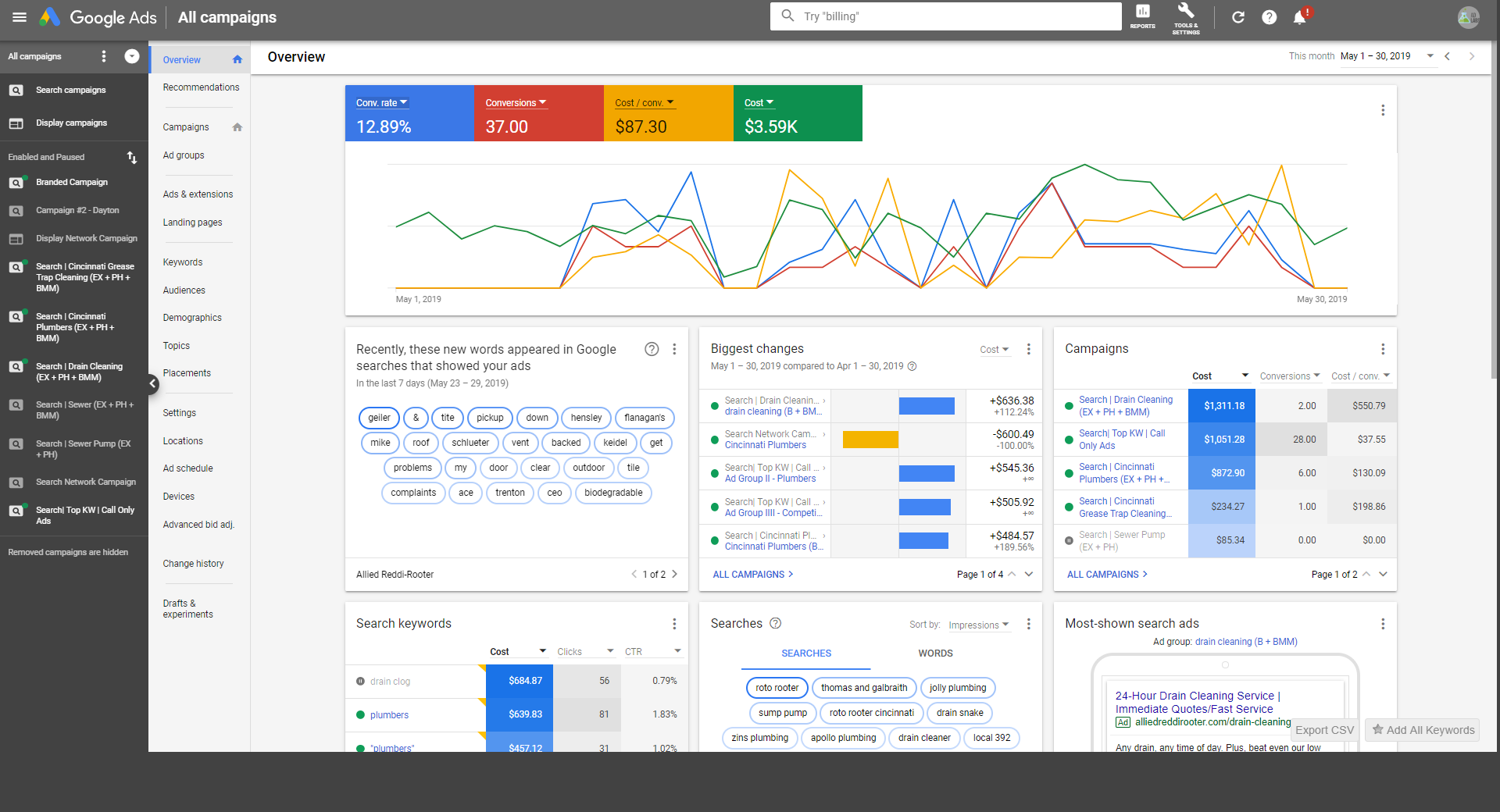
Task: Expand the Conversions metric dropdown
Action: [516, 103]
